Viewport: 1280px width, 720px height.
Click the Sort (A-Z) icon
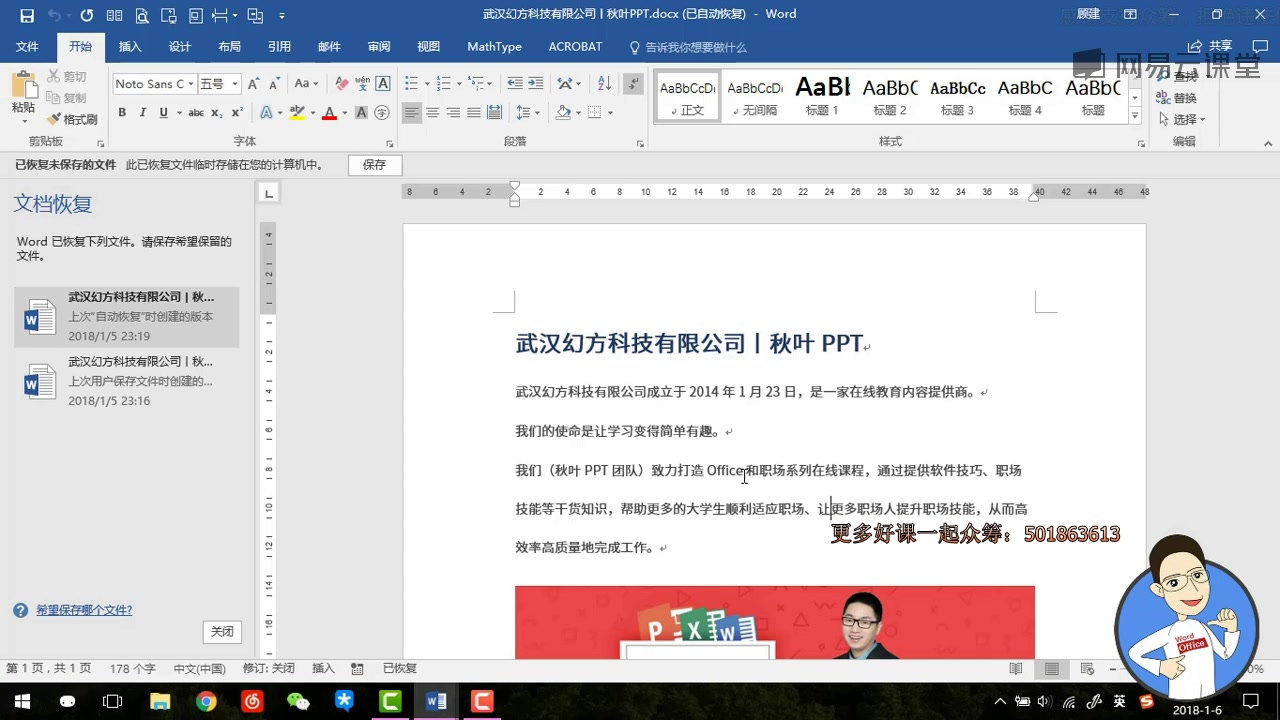tap(604, 84)
